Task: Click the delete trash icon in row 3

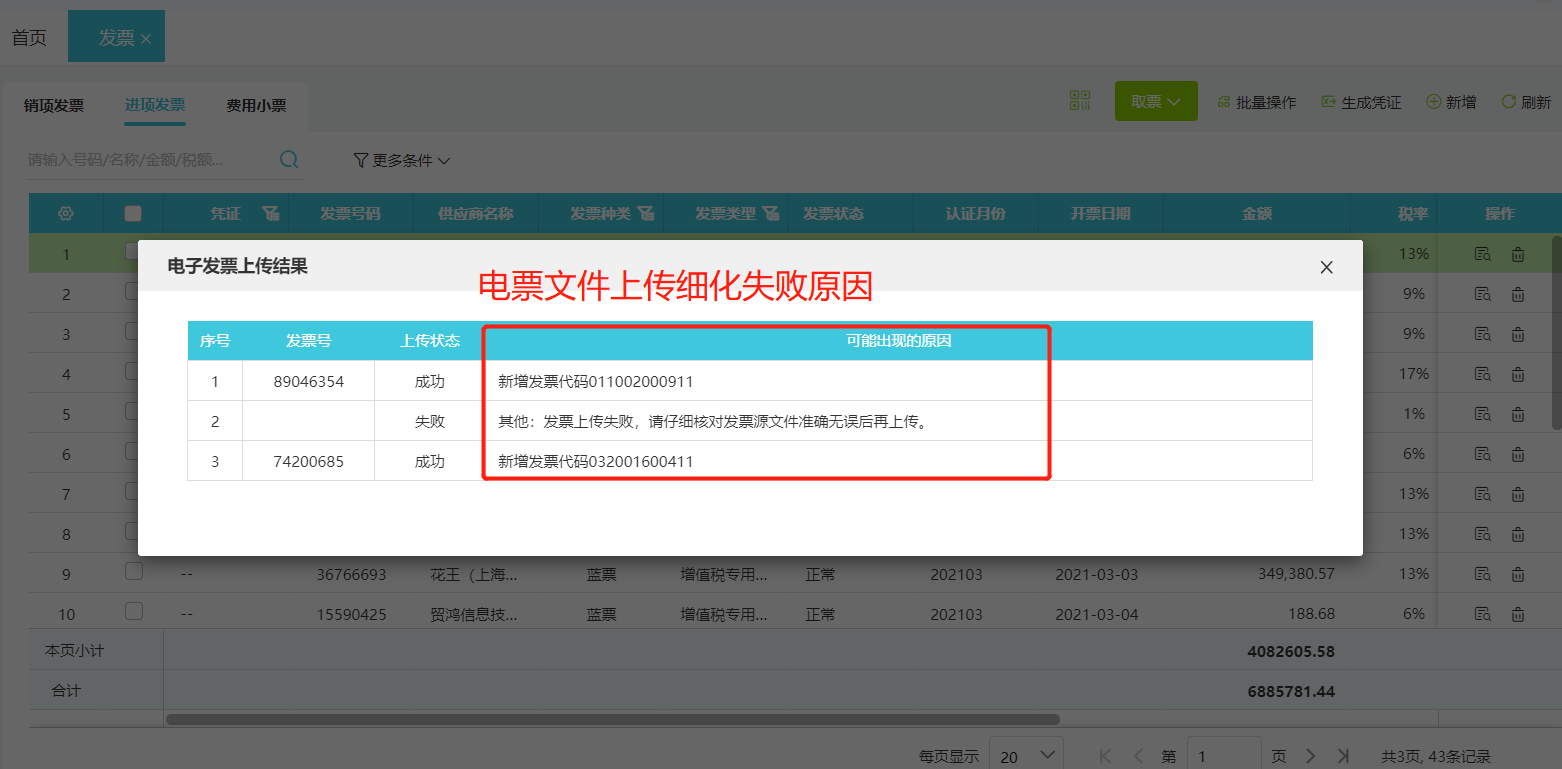Action: point(1518,334)
